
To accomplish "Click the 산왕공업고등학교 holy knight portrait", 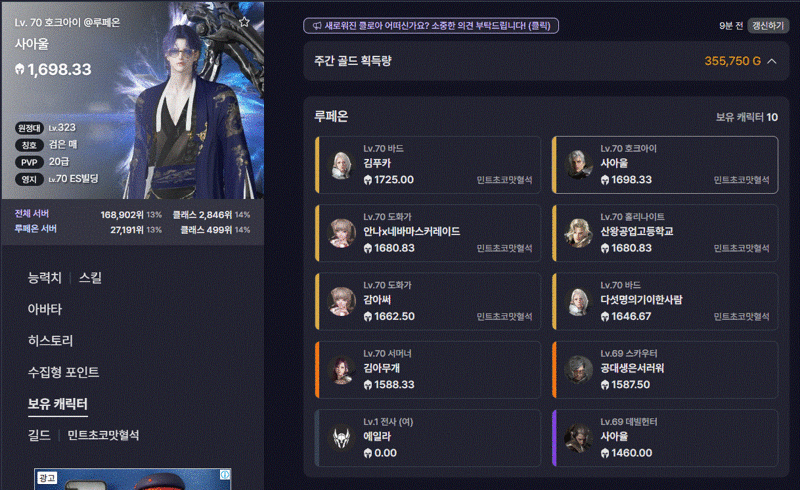I will (578, 233).
